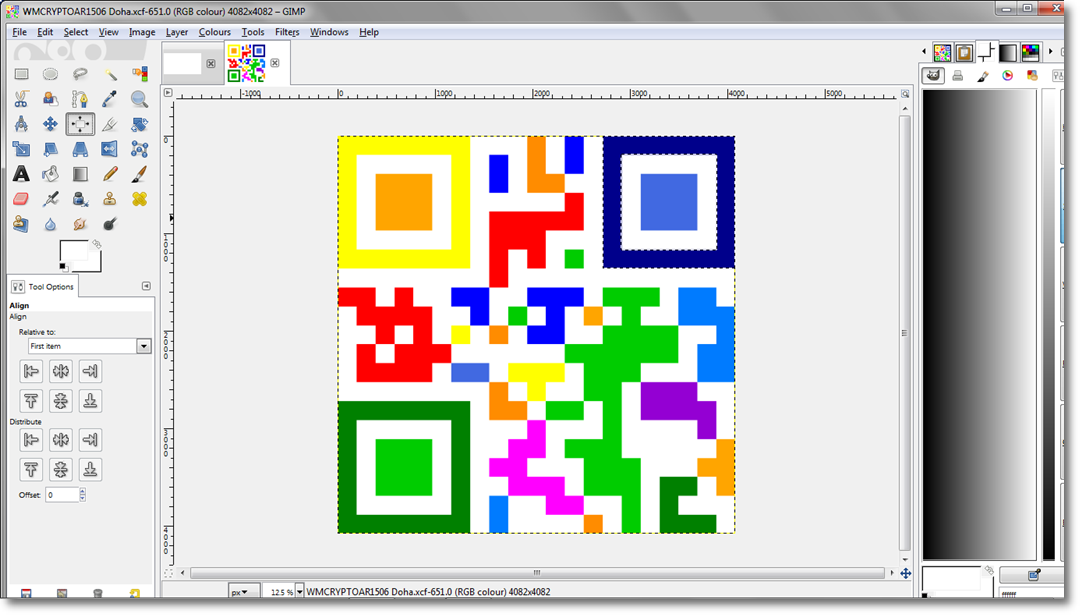Select the Scale tool
Viewport: 1080px width, 615px height.
21,149
